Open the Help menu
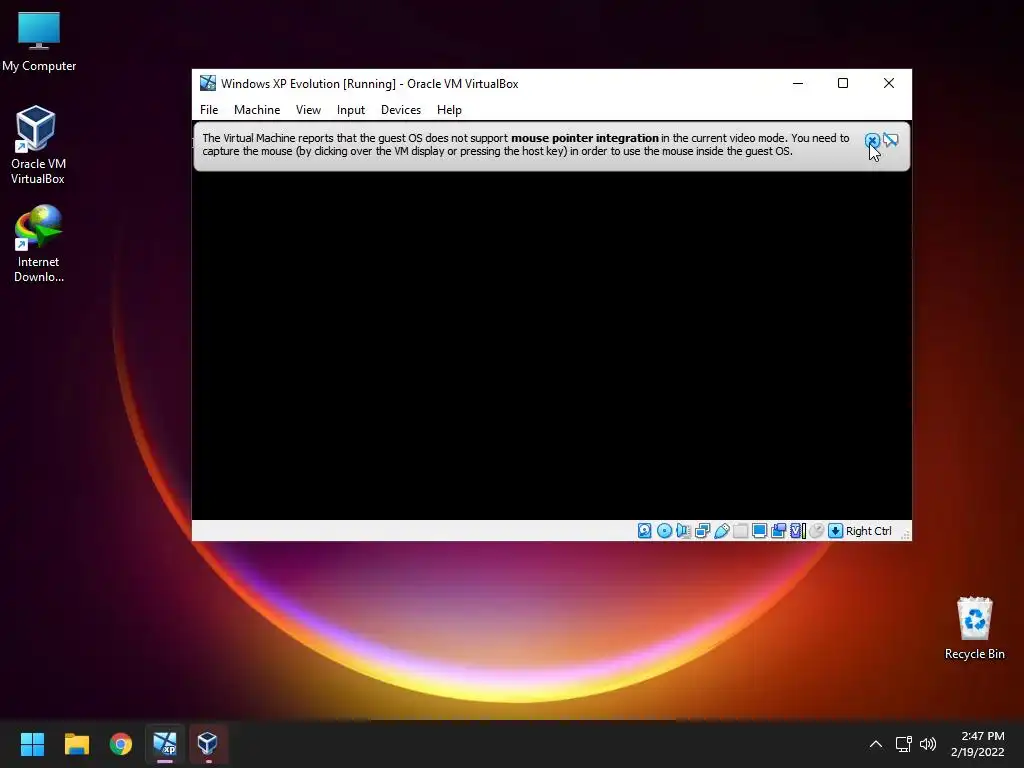This screenshot has height=768, width=1024. [x=449, y=110]
